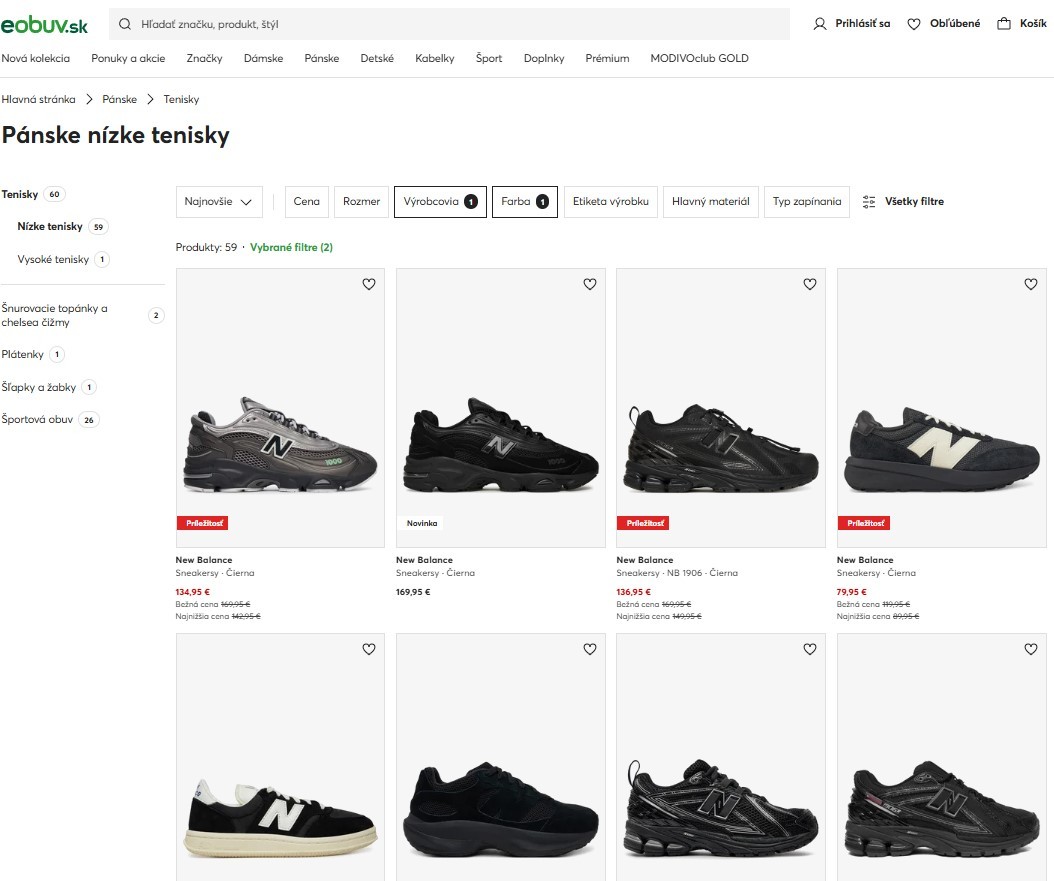Favorite the Novinka black New Balance sneaker
This screenshot has width=1054, height=881.
coord(589,285)
